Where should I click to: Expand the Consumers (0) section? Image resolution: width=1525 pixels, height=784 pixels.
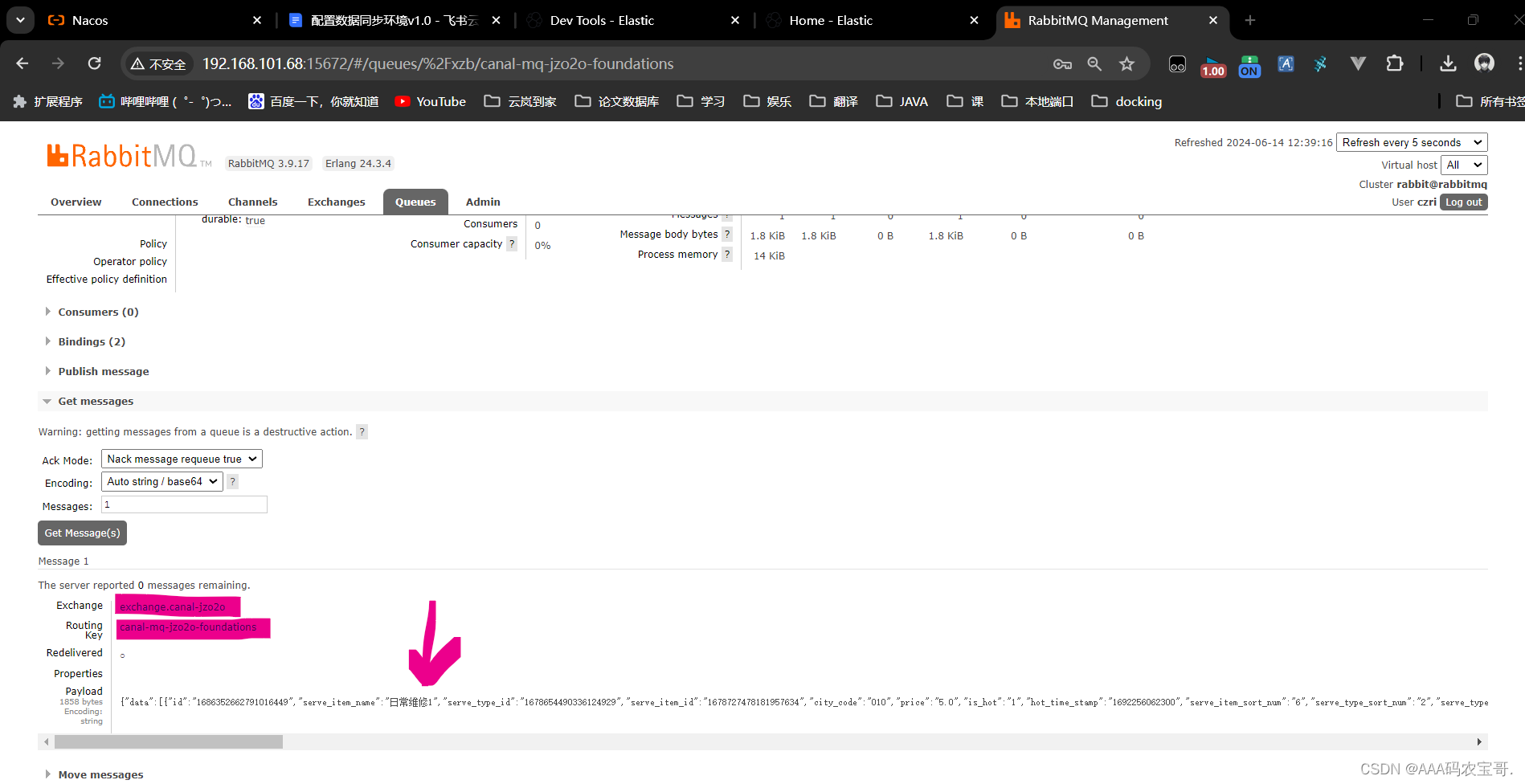coord(98,312)
